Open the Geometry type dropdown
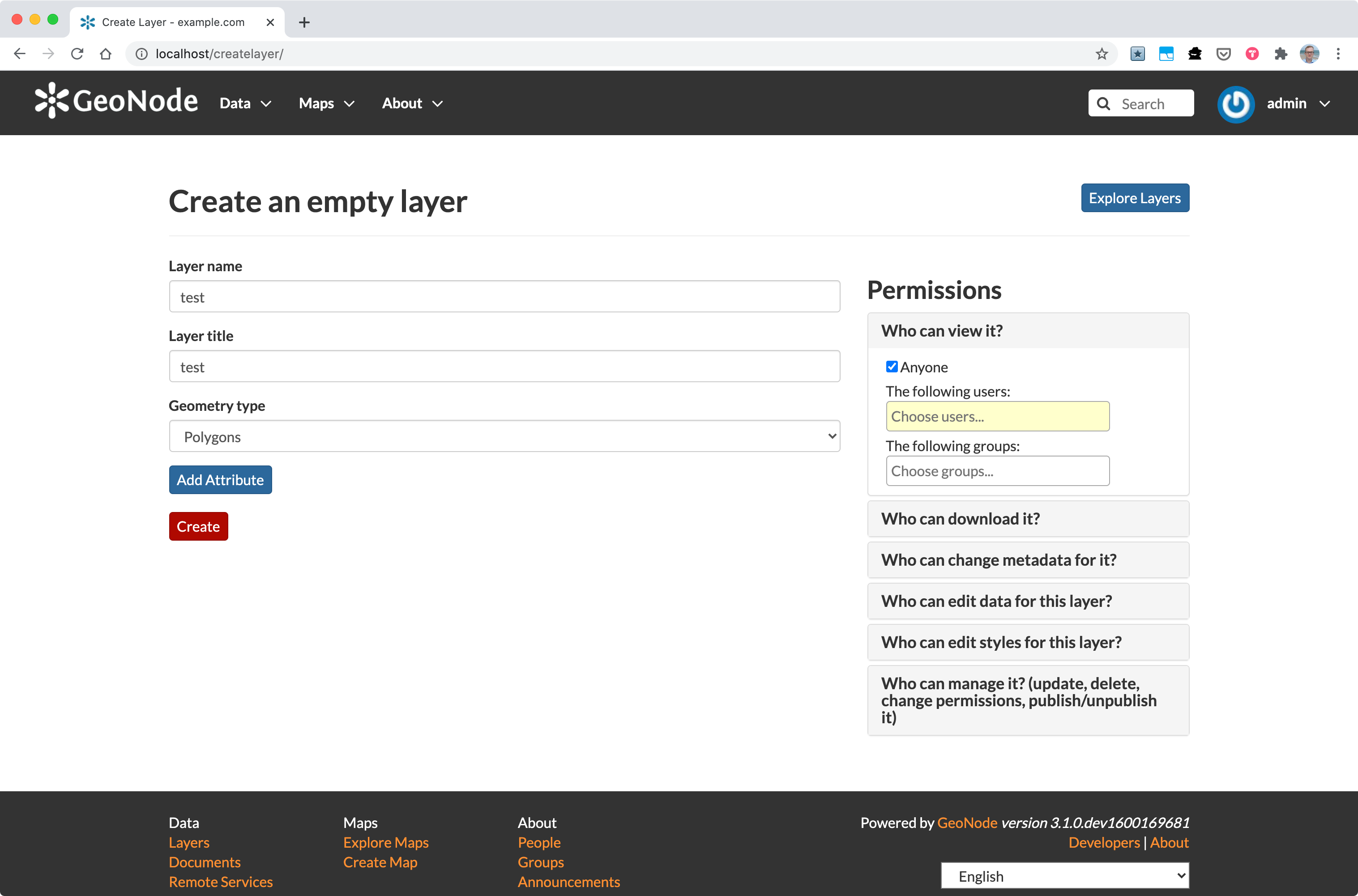 [x=504, y=435]
